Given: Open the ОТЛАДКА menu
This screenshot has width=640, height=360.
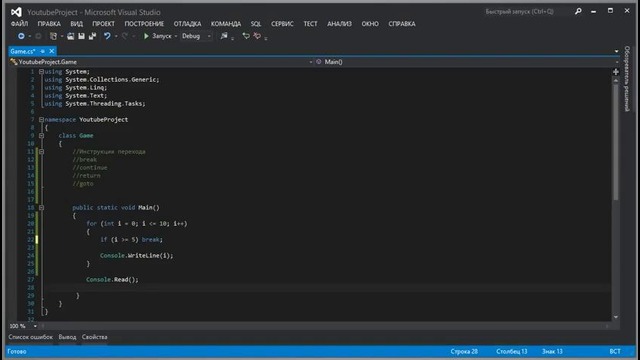Looking at the screenshot, I should point(187,24).
